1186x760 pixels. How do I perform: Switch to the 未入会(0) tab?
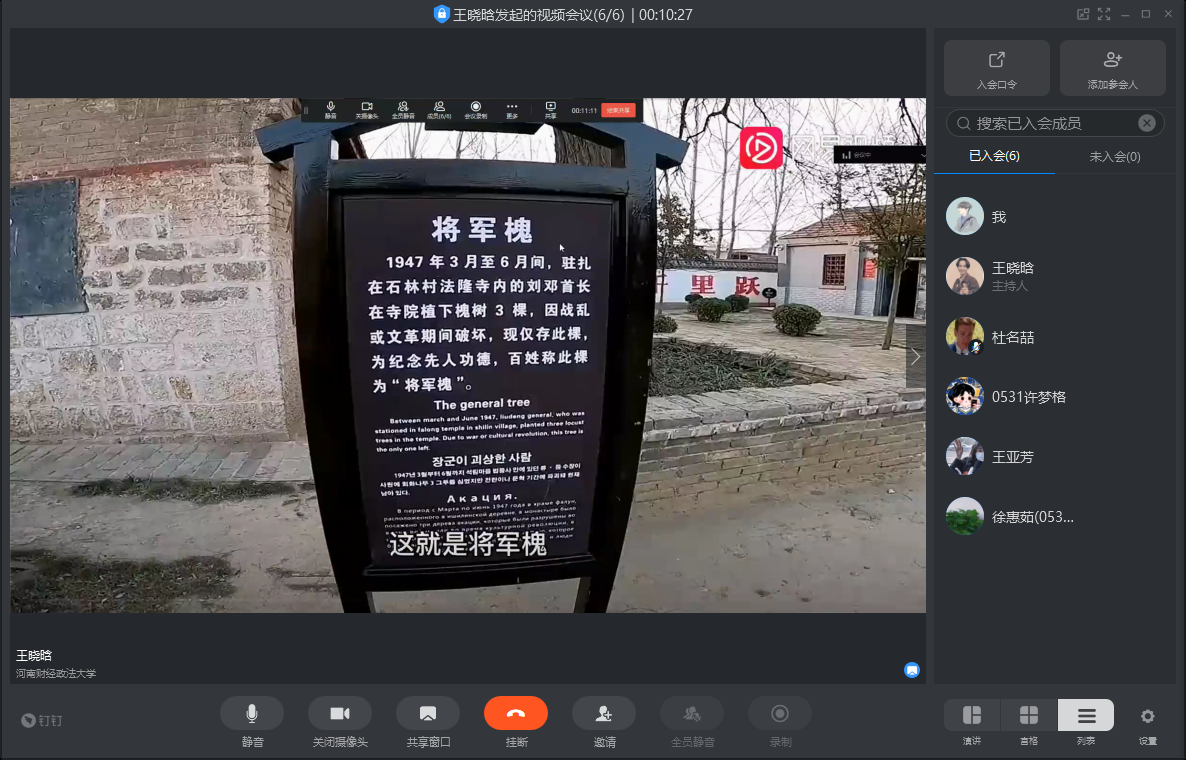[1114, 156]
